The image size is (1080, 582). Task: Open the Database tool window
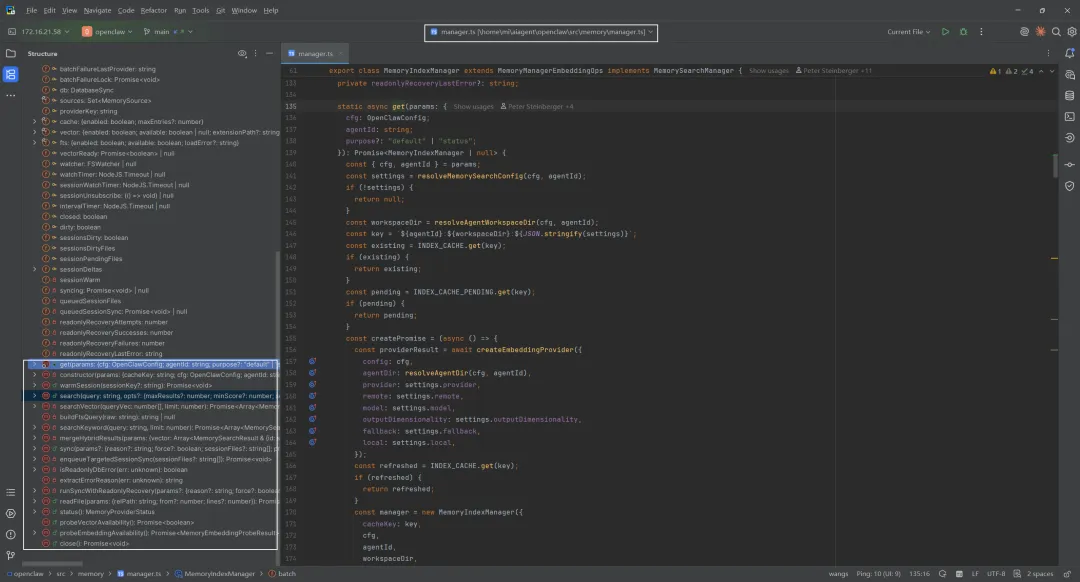click(x=1068, y=97)
